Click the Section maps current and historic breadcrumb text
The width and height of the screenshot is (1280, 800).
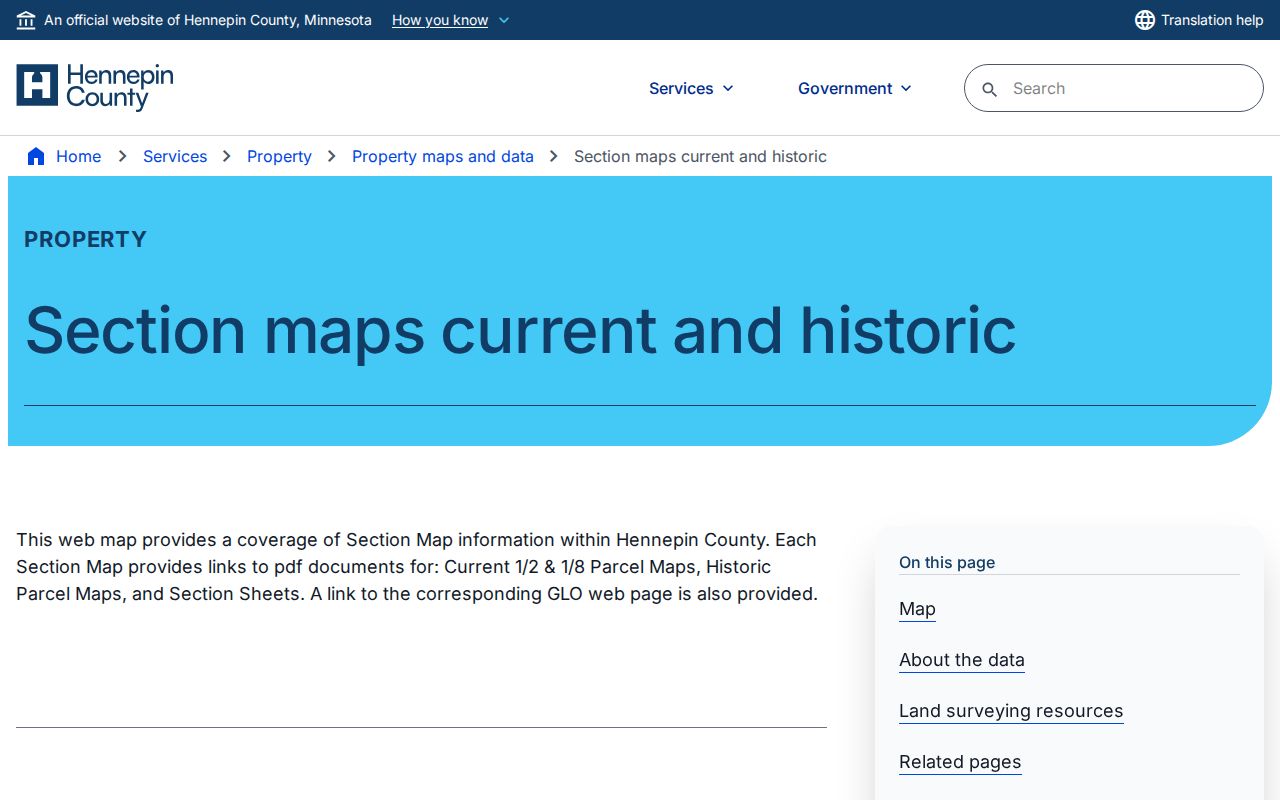700,156
